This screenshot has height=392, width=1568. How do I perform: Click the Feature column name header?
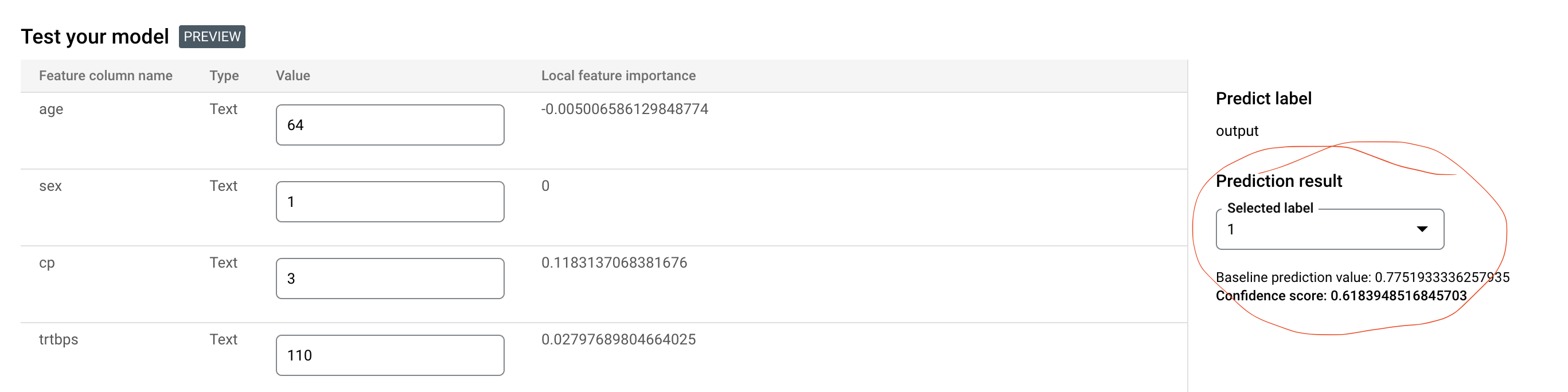[106, 76]
